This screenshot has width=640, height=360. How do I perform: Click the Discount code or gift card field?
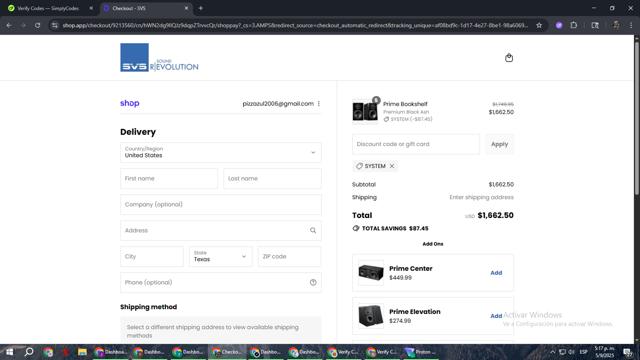coord(416,144)
